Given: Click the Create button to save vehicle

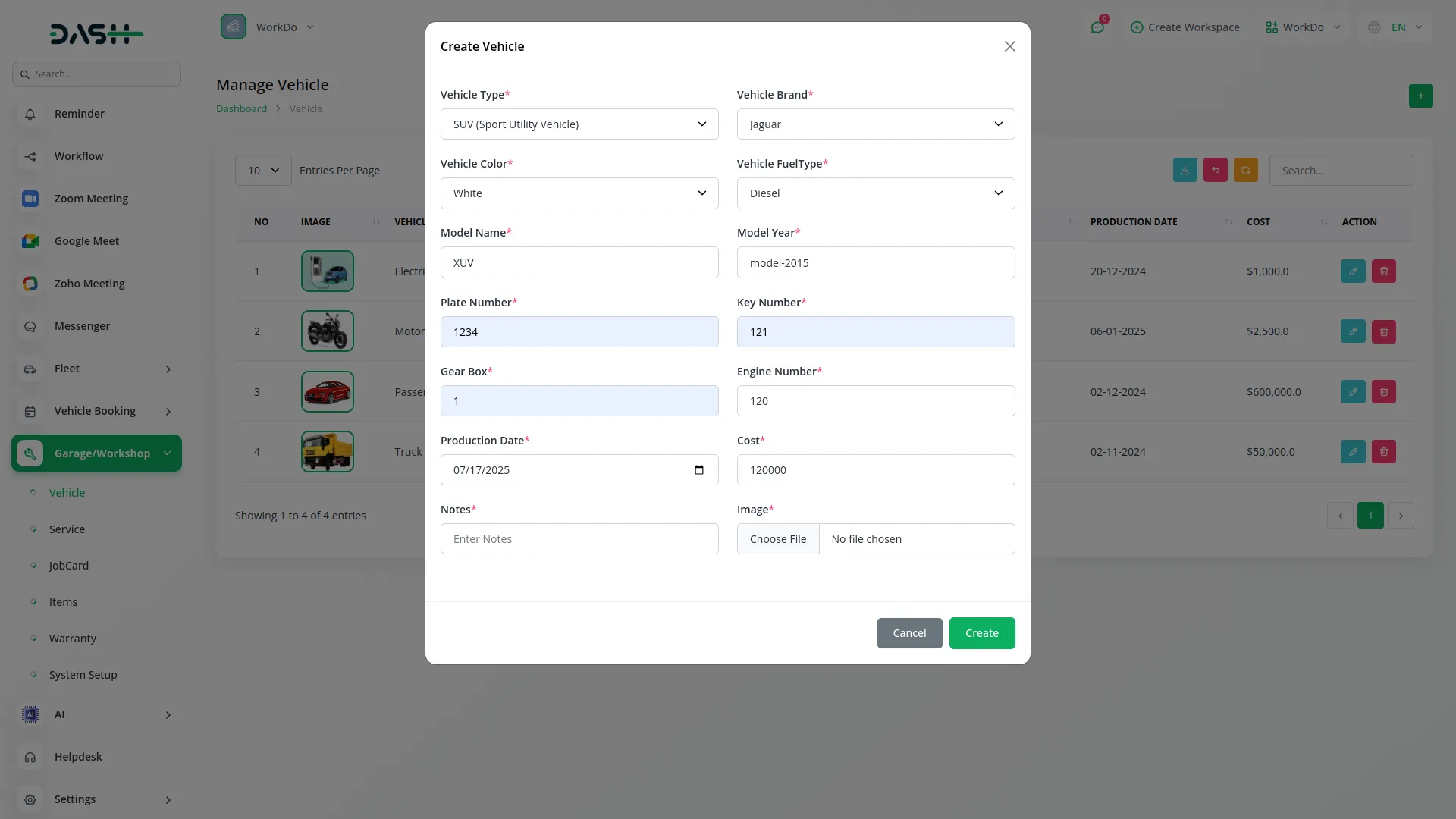Looking at the screenshot, I should (x=981, y=632).
